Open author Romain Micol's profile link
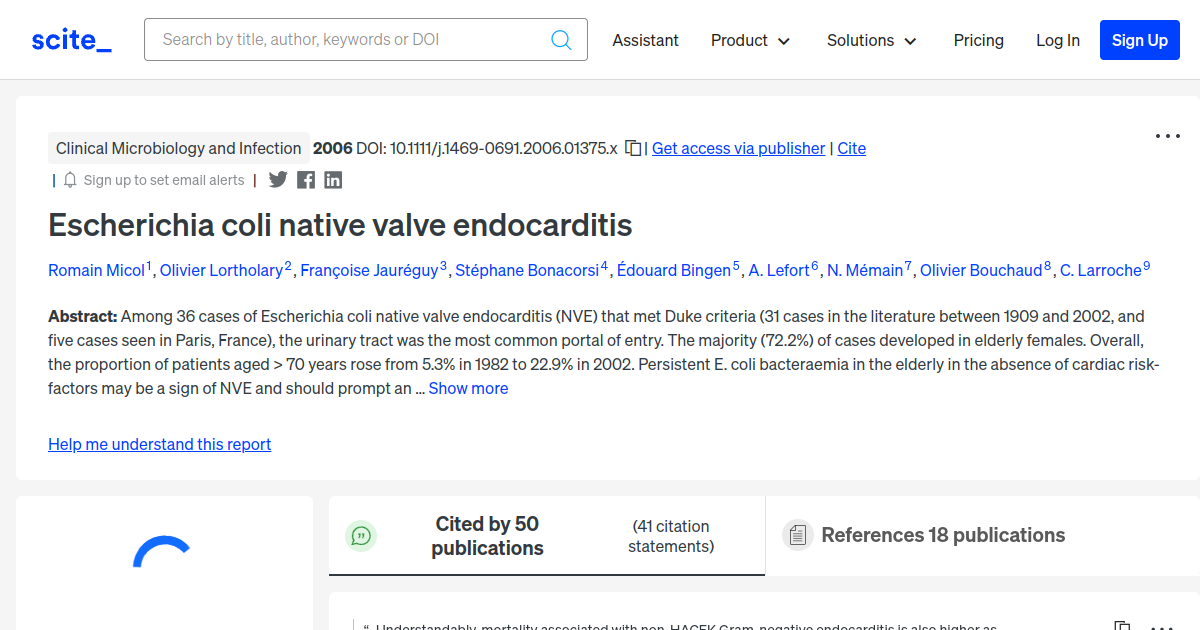 [97, 270]
